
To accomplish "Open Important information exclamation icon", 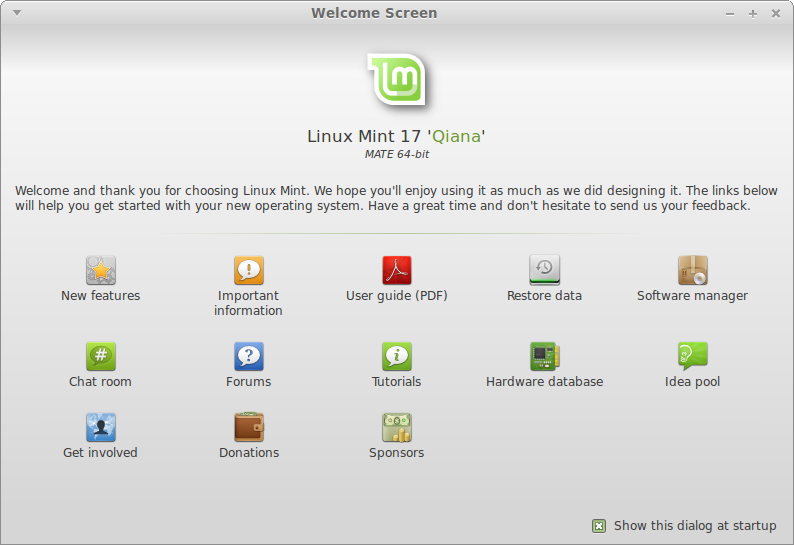I will click(x=248, y=270).
